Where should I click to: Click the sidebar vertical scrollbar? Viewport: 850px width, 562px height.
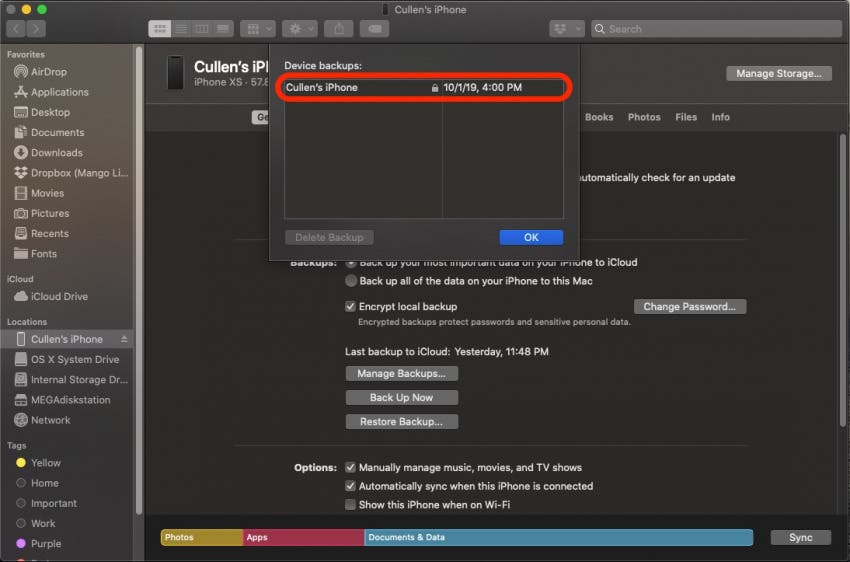[x=139, y=280]
